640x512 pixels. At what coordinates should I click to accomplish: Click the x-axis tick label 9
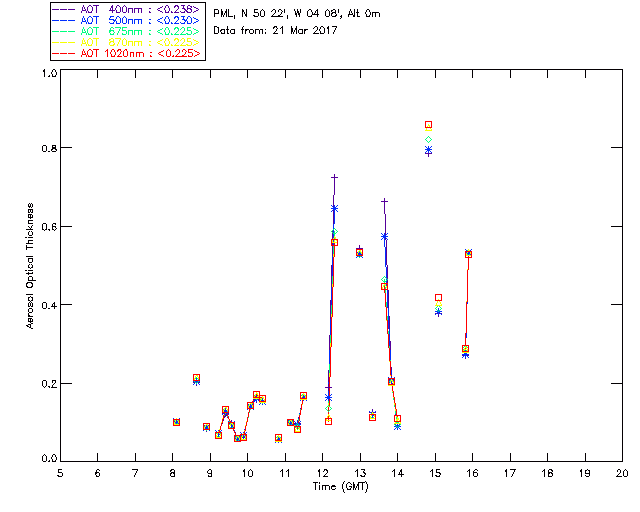(210, 473)
